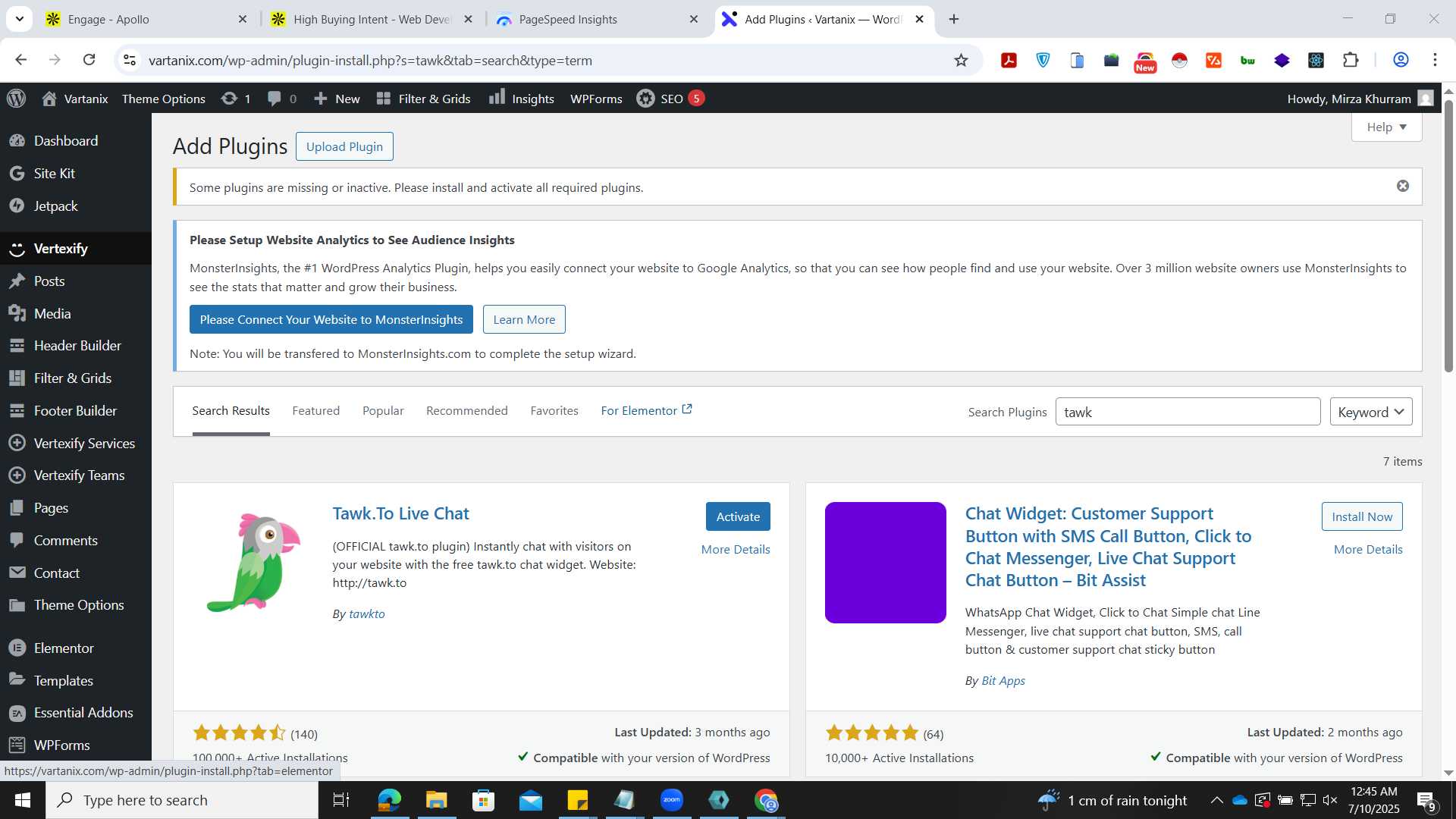Open Insights in the admin bar
The width and height of the screenshot is (1456, 819).
pos(522,99)
